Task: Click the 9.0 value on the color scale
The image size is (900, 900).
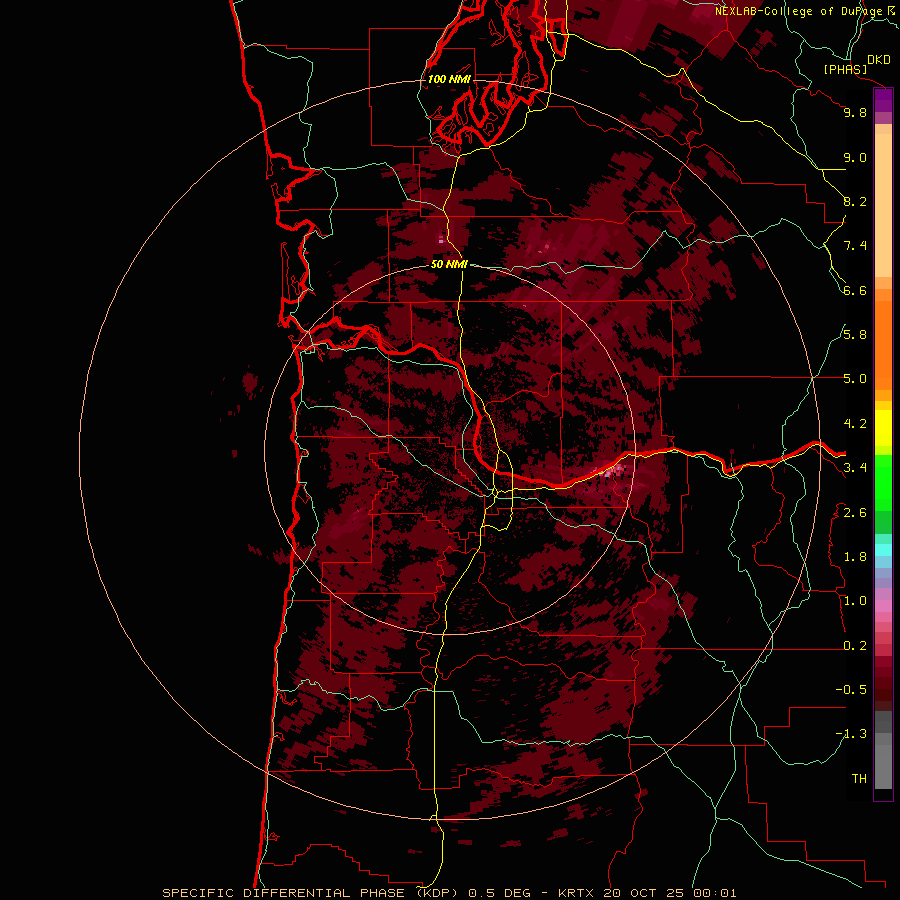Action: click(855, 157)
